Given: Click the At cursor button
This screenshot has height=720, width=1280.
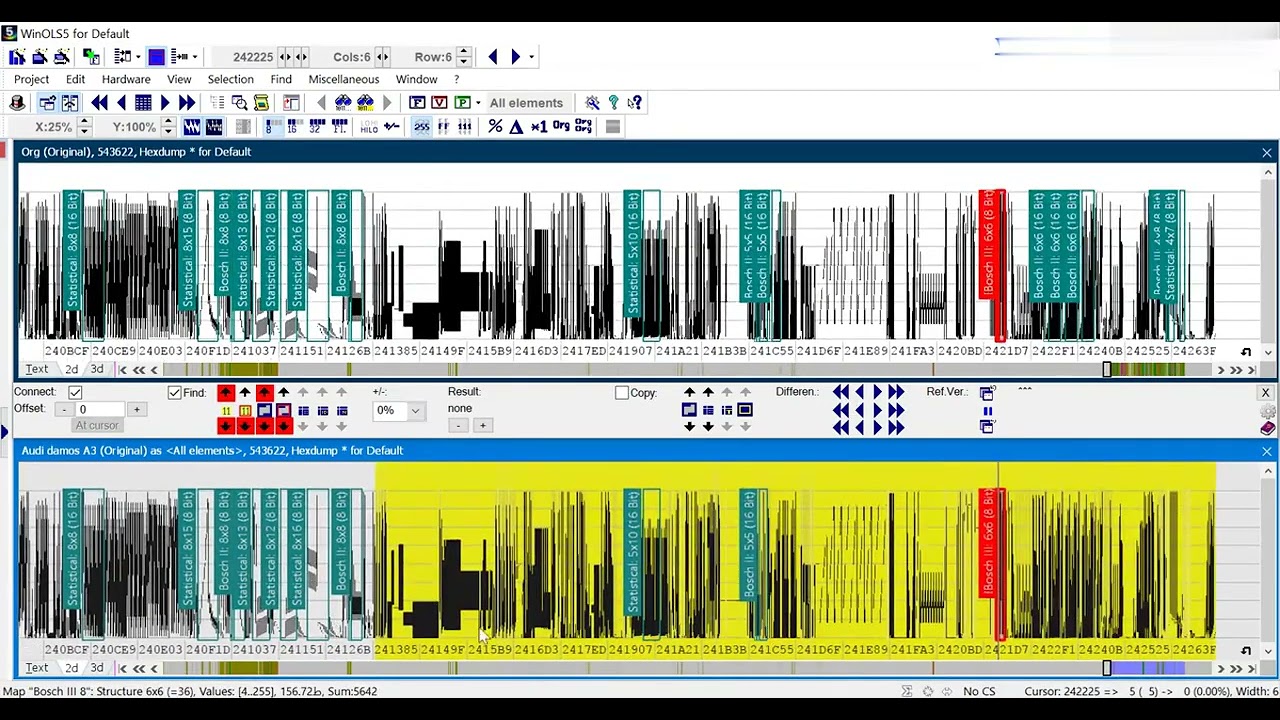Looking at the screenshot, I should pyautogui.click(x=96, y=426).
